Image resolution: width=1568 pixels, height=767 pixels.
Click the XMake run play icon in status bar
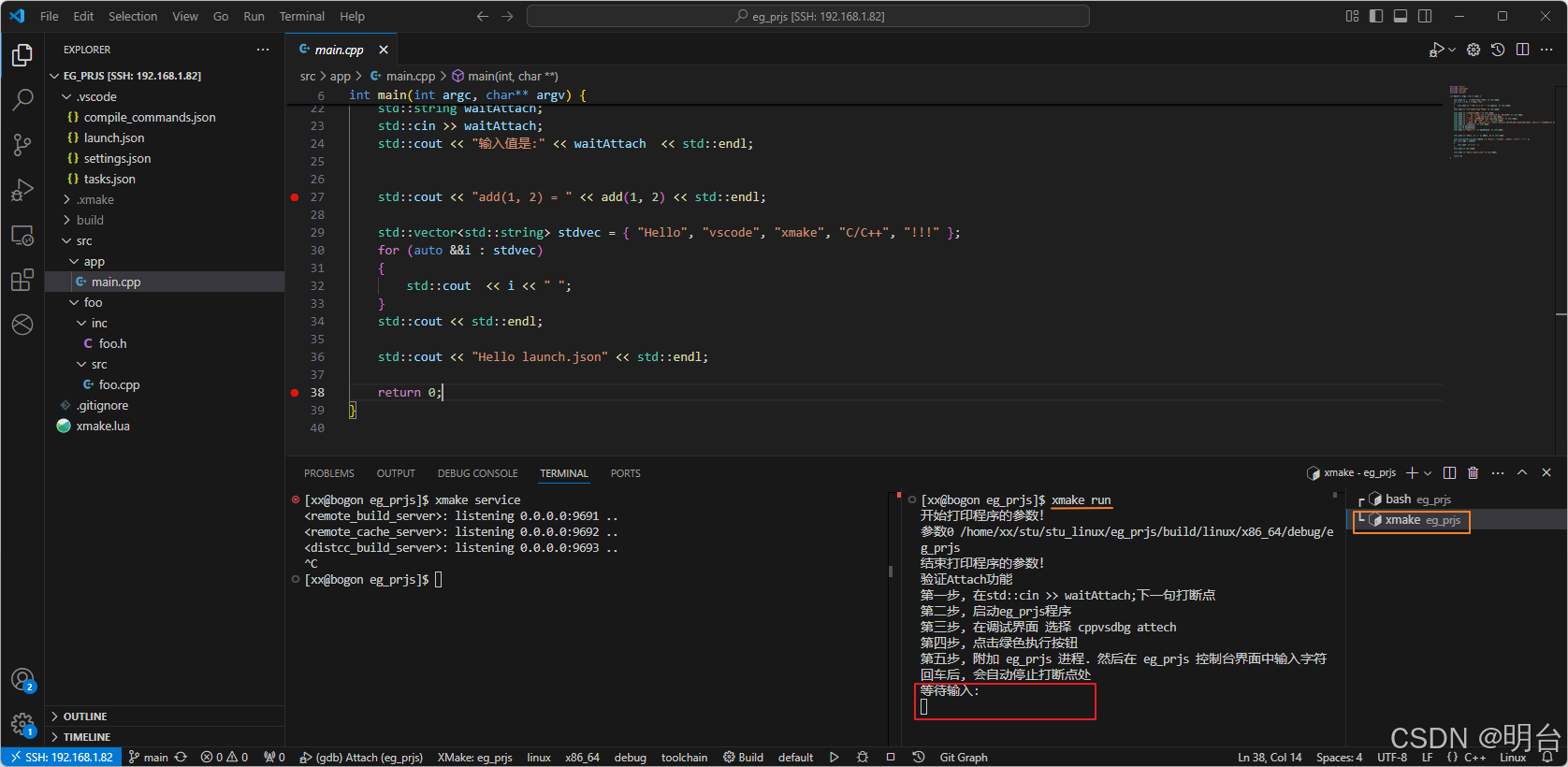click(x=834, y=758)
